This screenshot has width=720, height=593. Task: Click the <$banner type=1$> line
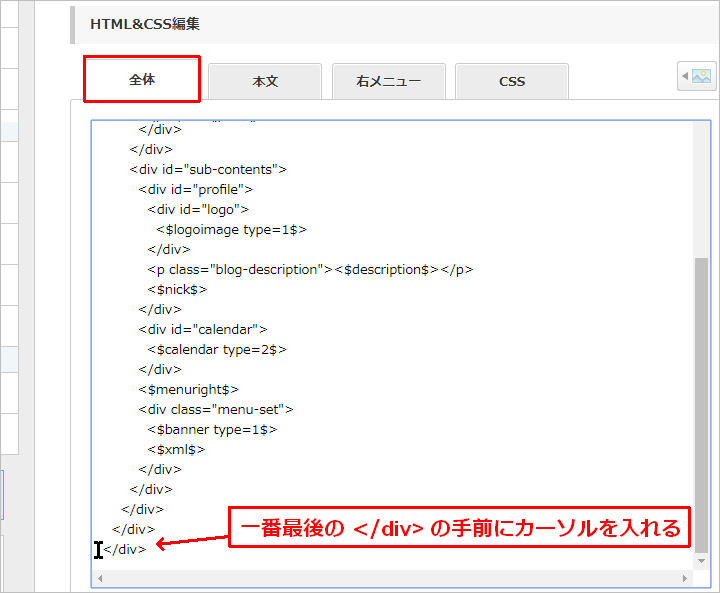coord(212,429)
